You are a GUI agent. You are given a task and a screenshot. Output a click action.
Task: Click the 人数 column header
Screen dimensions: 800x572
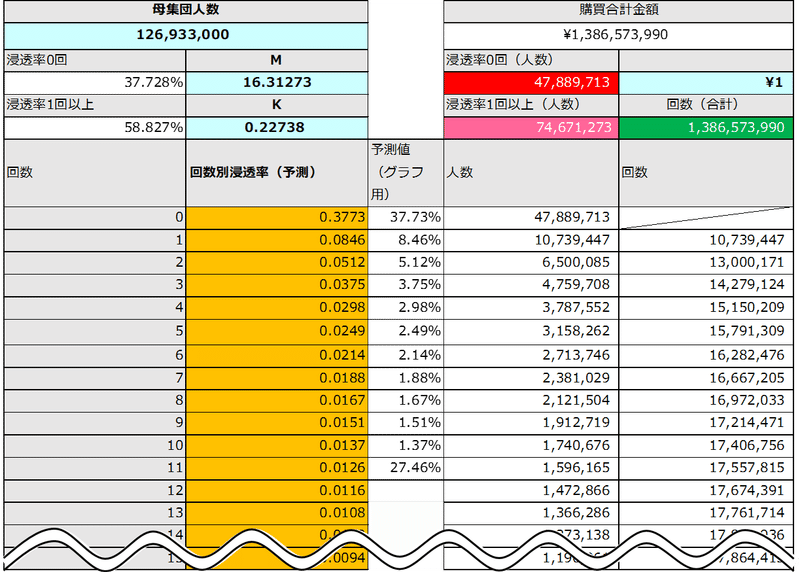click(531, 173)
